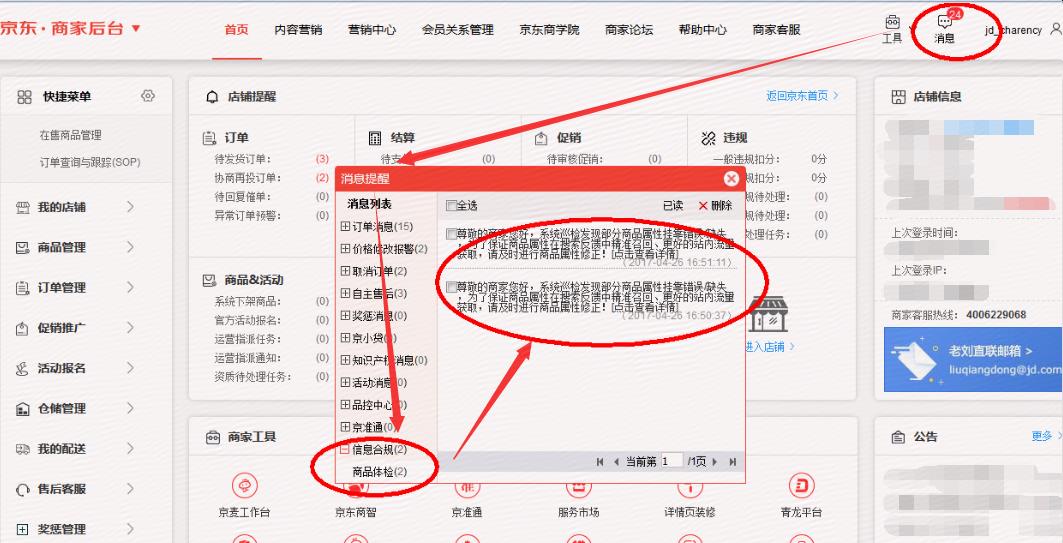The height and width of the screenshot is (543, 1063).
Task: Select 商品体检(2) under 信息合规
Action: (x=380, y=471)
